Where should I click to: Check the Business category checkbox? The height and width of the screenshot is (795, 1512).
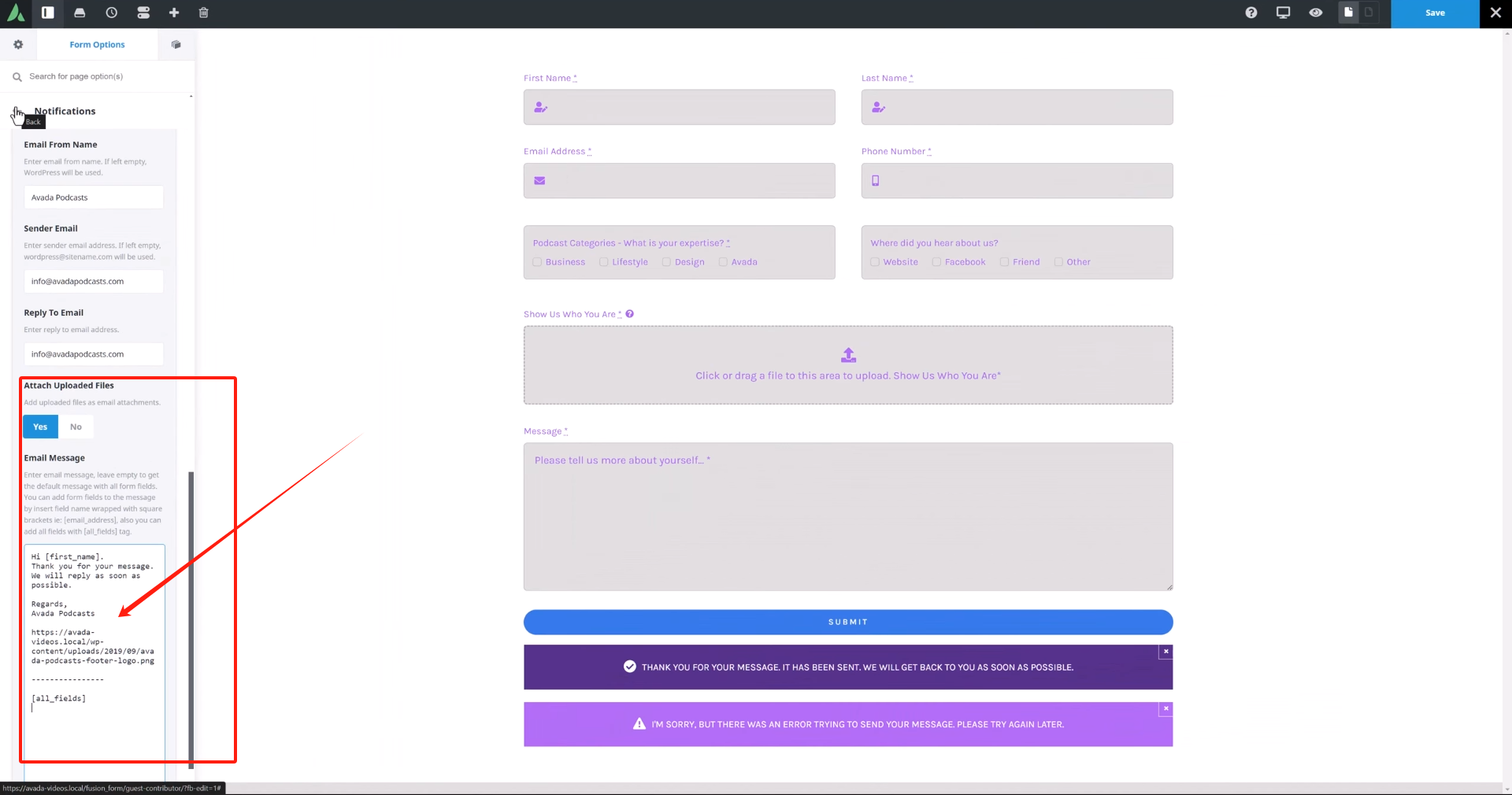(x=537, y=262)
